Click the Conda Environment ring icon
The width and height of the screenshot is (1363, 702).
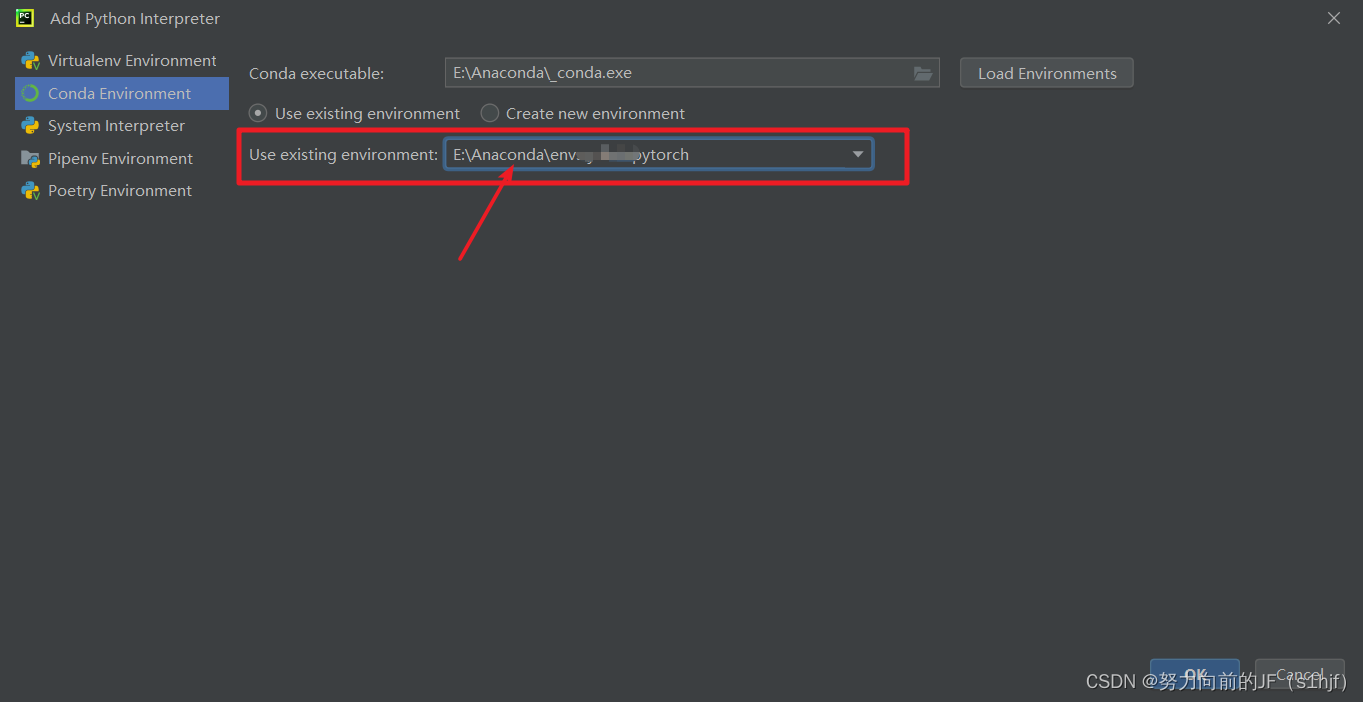(30, 94)
